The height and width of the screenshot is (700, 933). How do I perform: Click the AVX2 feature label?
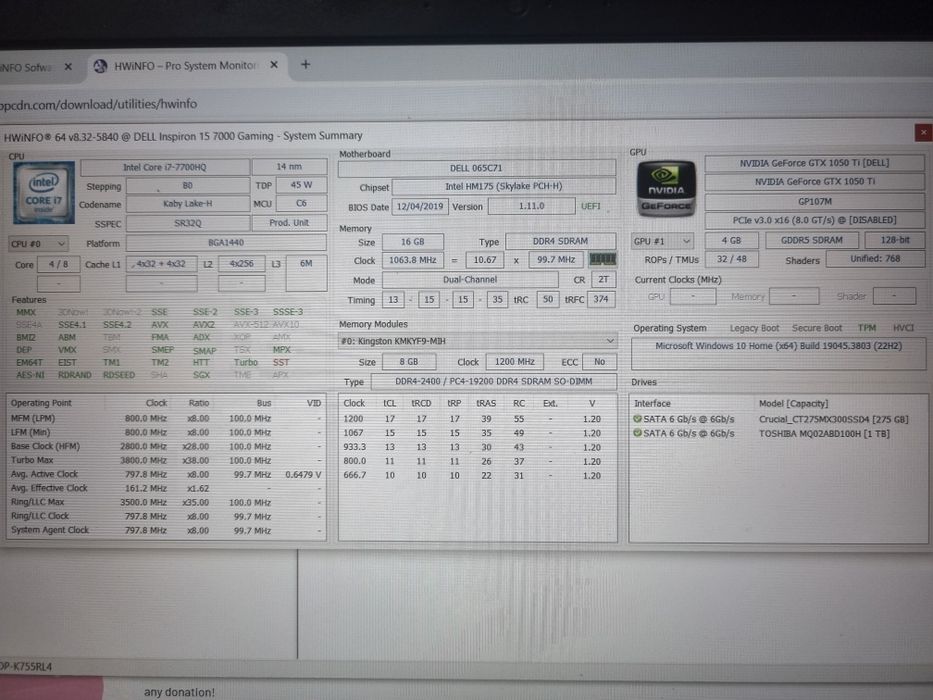point(203,325)
